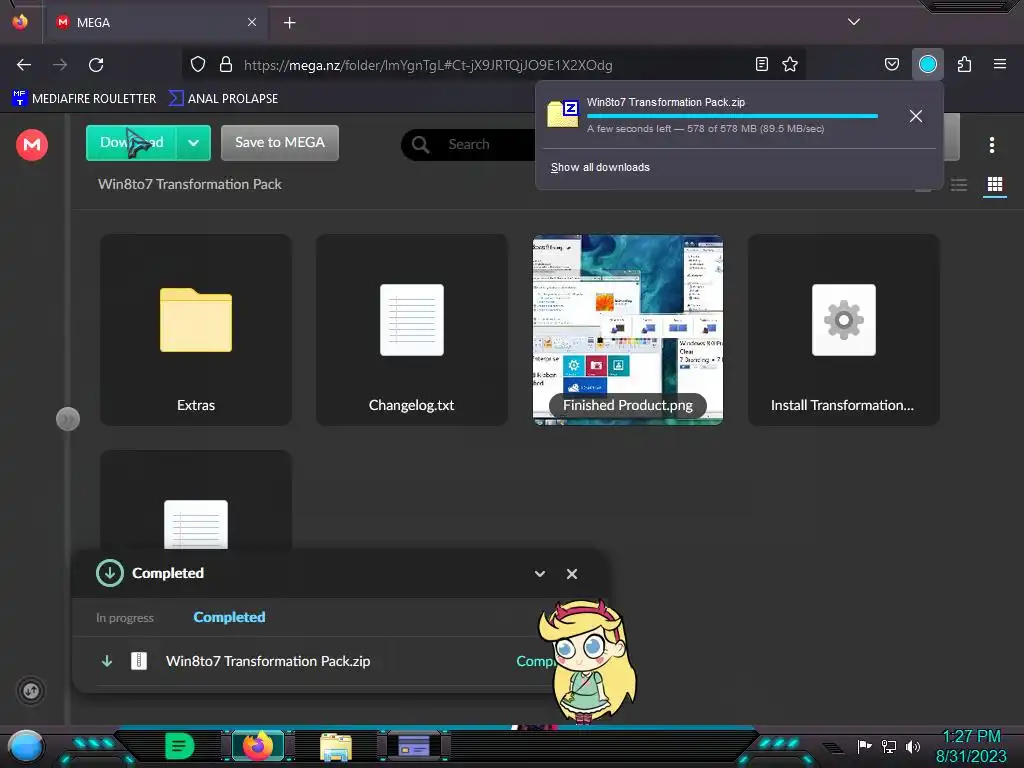Viewport: 1024px width, 768px height.
Task: List all tabs with the chevron
Action: coord(854,22)
